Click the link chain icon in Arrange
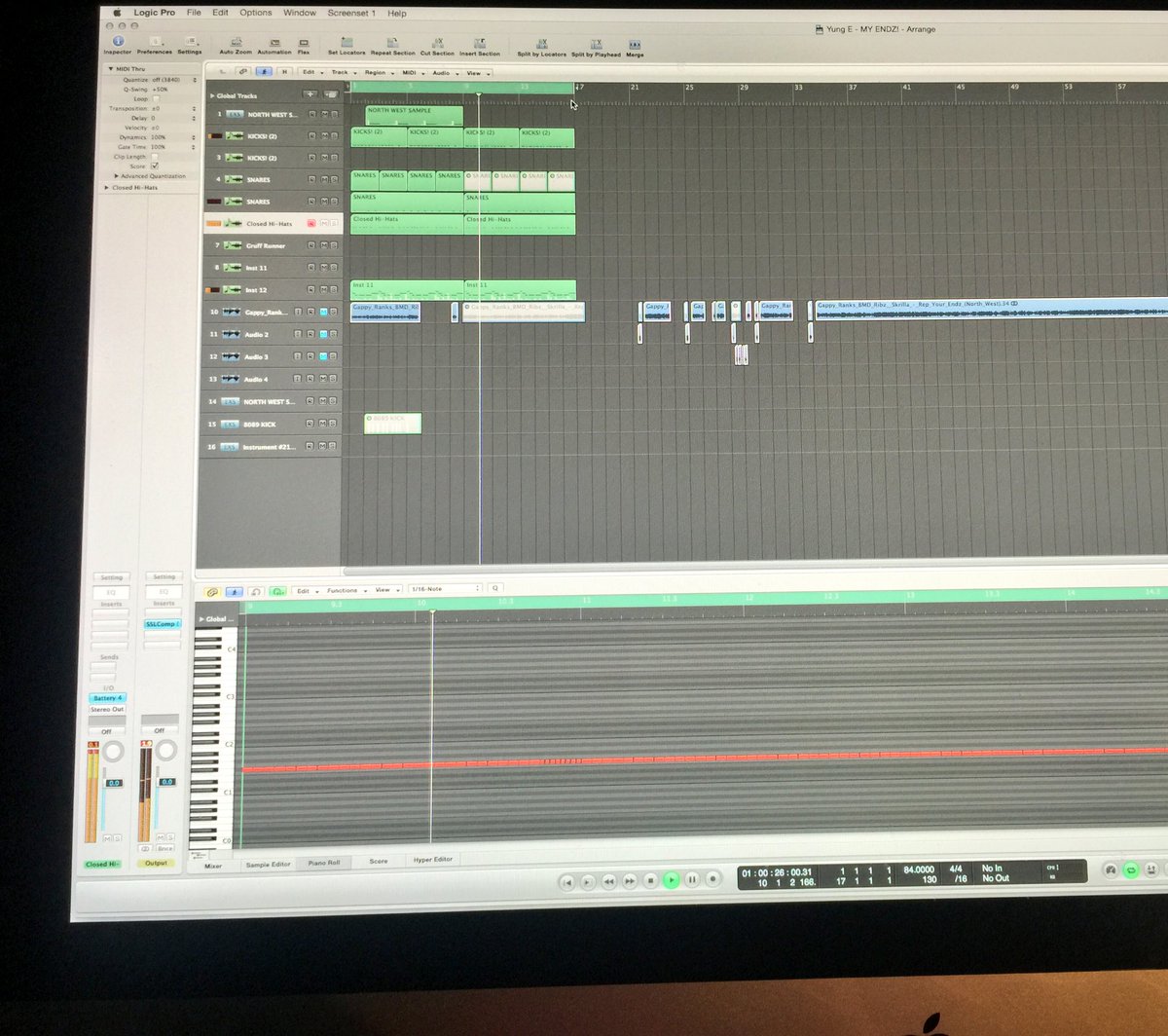1168x1036 pixels. tap(243, 71)
